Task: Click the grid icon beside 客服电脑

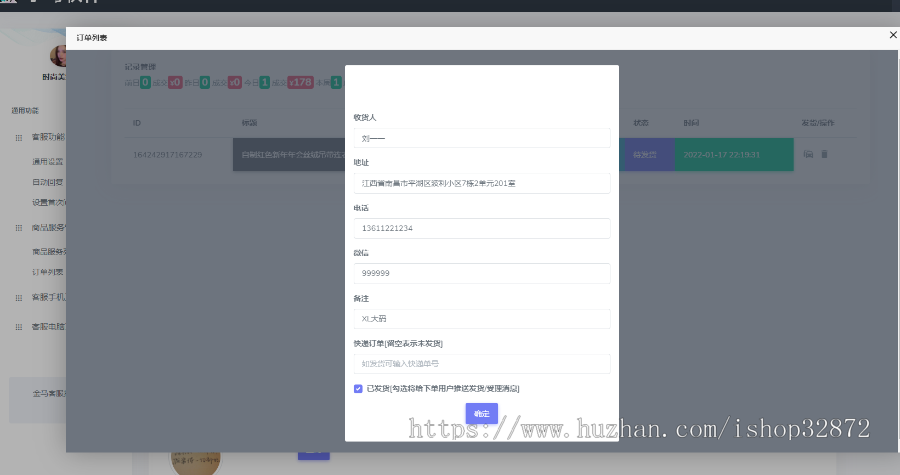Action: [18, 327]
